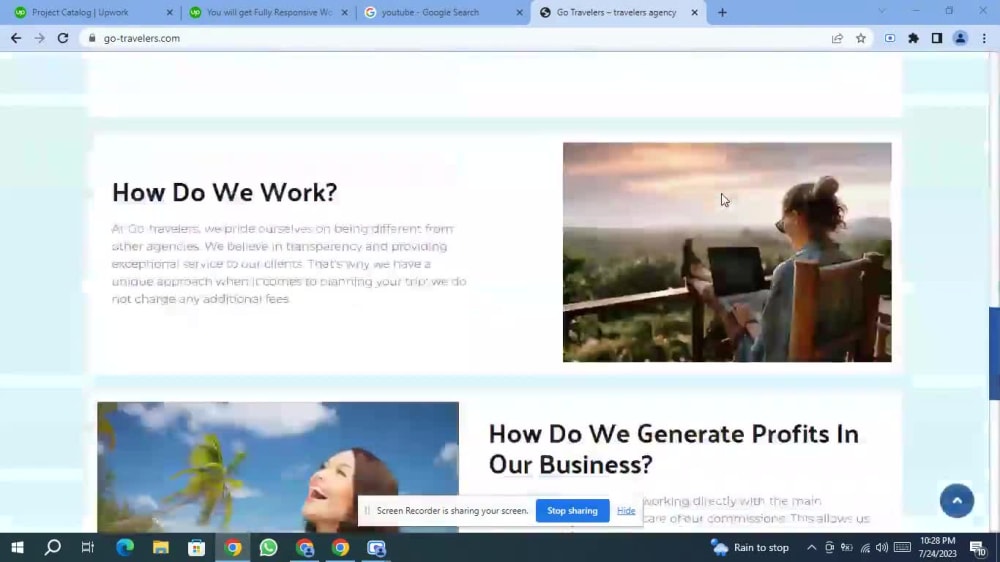Open the Rain to stop weather widget
The width and height of the screenshot is (1000, 562).
[750, 547]
